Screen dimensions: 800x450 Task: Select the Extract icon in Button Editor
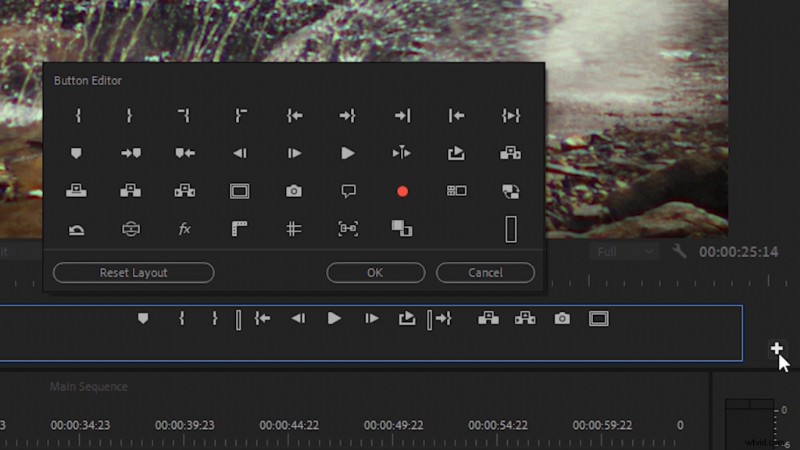[x=185, y=191]
